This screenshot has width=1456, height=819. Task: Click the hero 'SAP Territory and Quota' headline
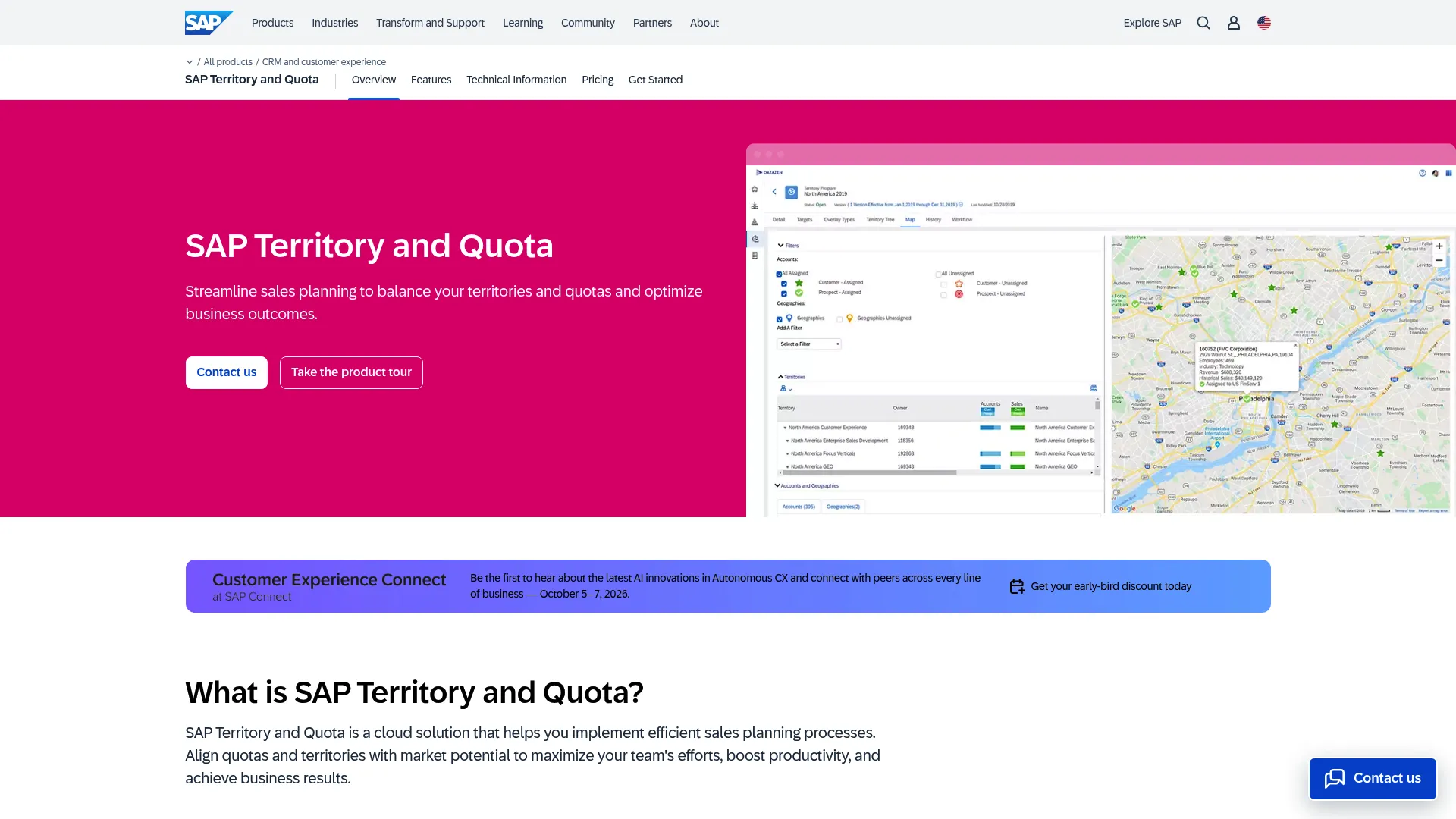click(369, 246)
